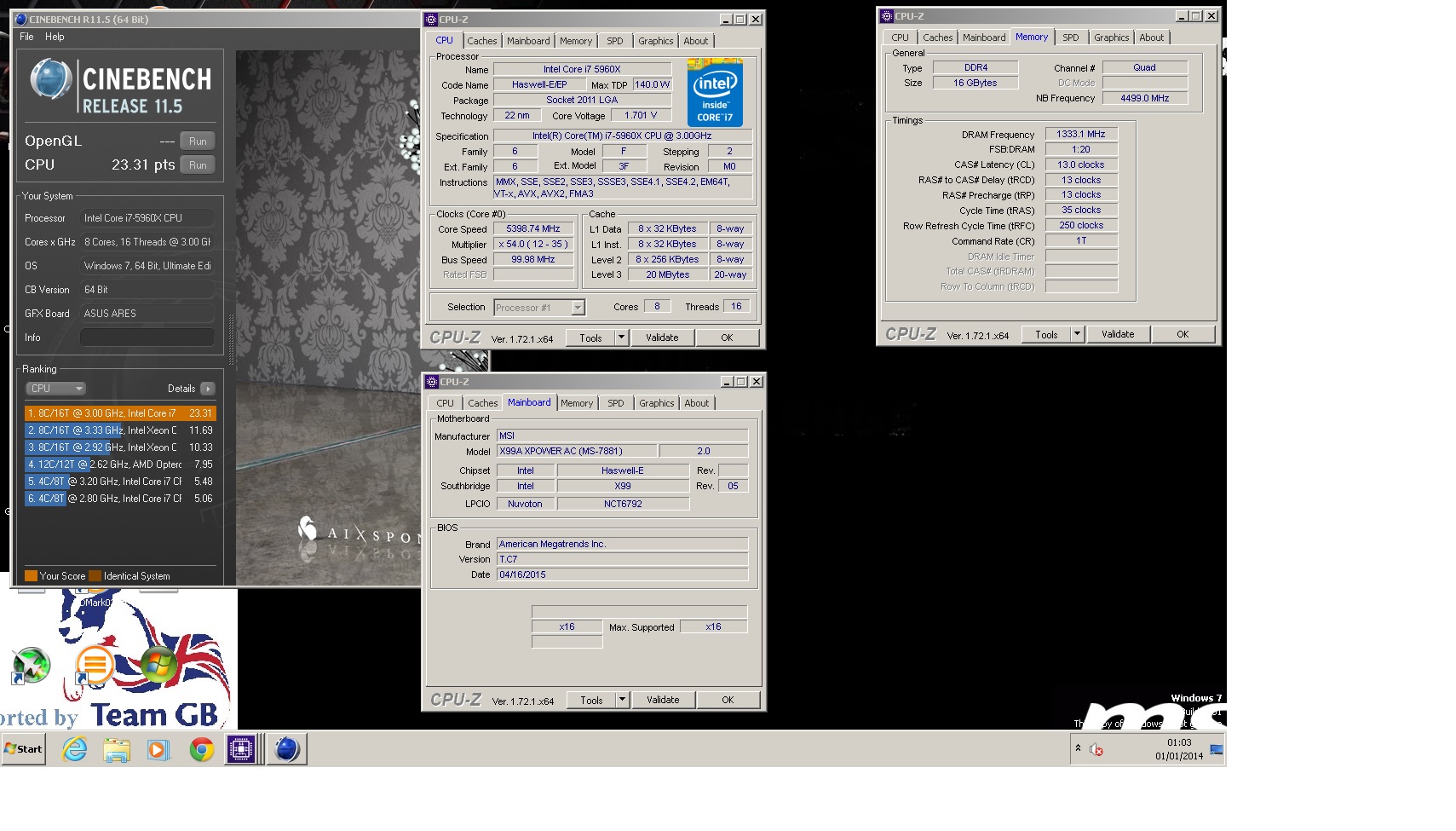The height and width of the screenshot is (831, 1456).
Task: Open Windows Media Player from taskbar
Action: 158,749
